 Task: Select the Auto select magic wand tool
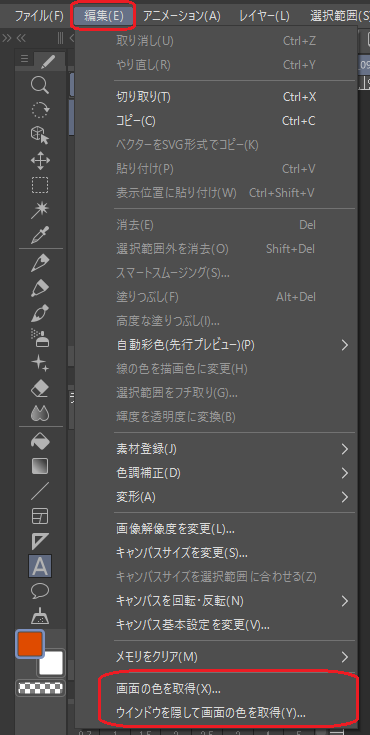40,210
